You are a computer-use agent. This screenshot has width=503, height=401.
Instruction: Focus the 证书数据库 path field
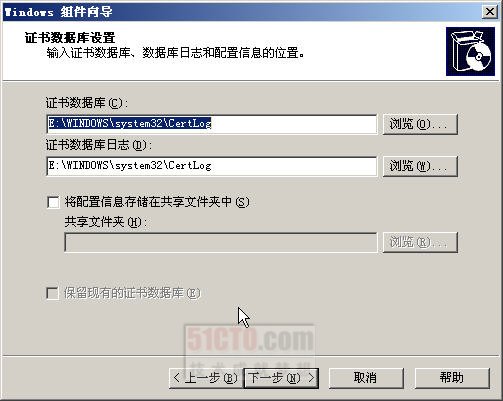point(212,124)
